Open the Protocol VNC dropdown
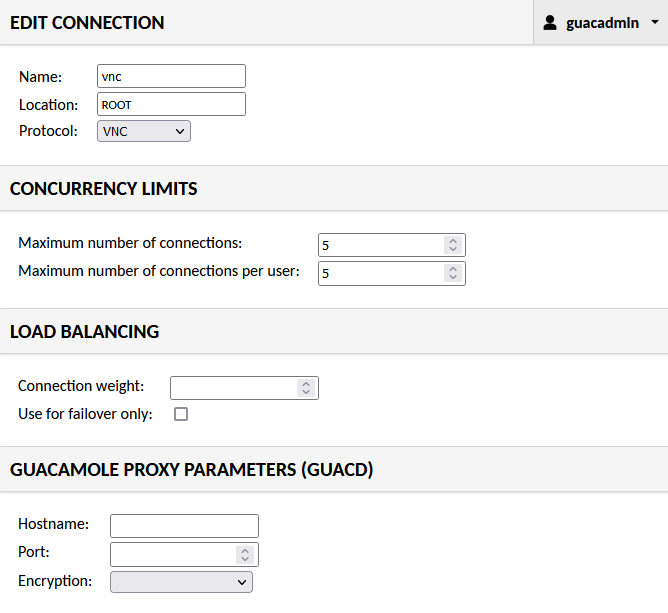The width and height of the screenshot is (668, 613). click(x=144, y=131)
